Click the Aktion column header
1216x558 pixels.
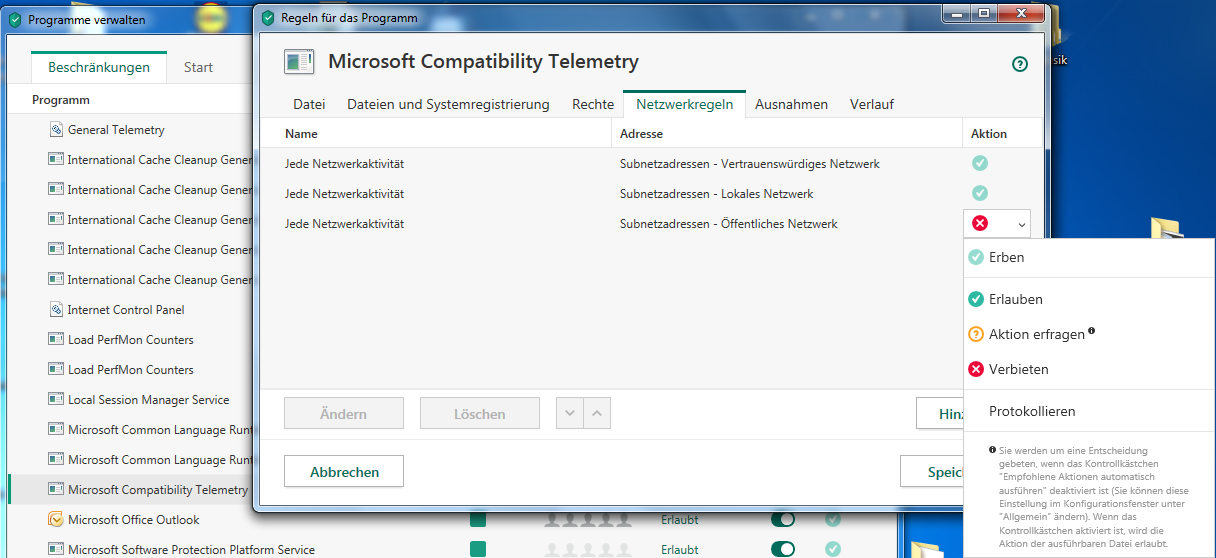click(989, 133)
